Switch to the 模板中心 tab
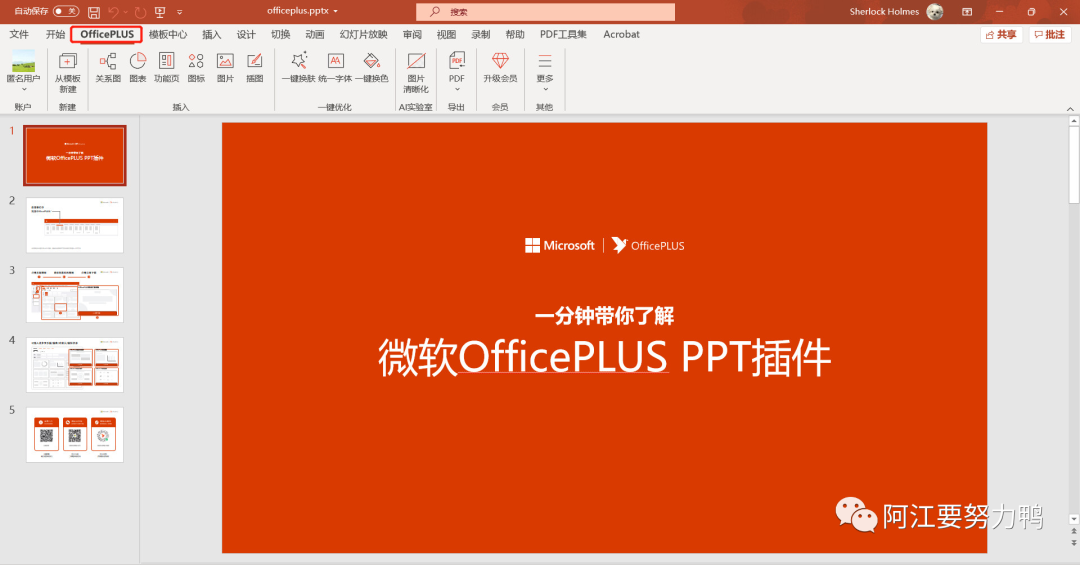Image resolution: width=1080 pixels, height=565 pixels. [x=168, y=34]
